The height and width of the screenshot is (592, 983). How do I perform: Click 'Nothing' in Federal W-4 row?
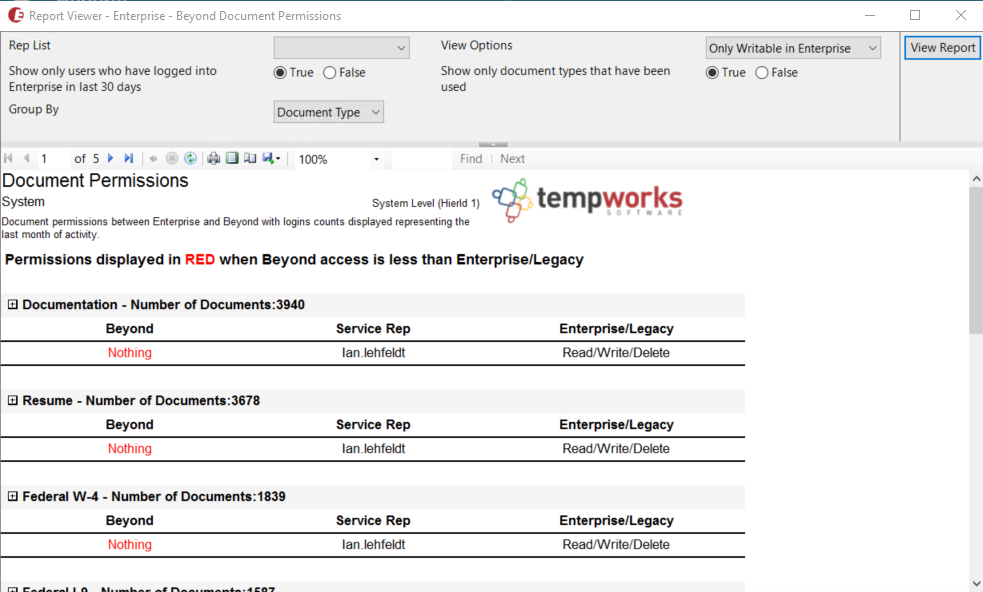click(x=130, y=545)
